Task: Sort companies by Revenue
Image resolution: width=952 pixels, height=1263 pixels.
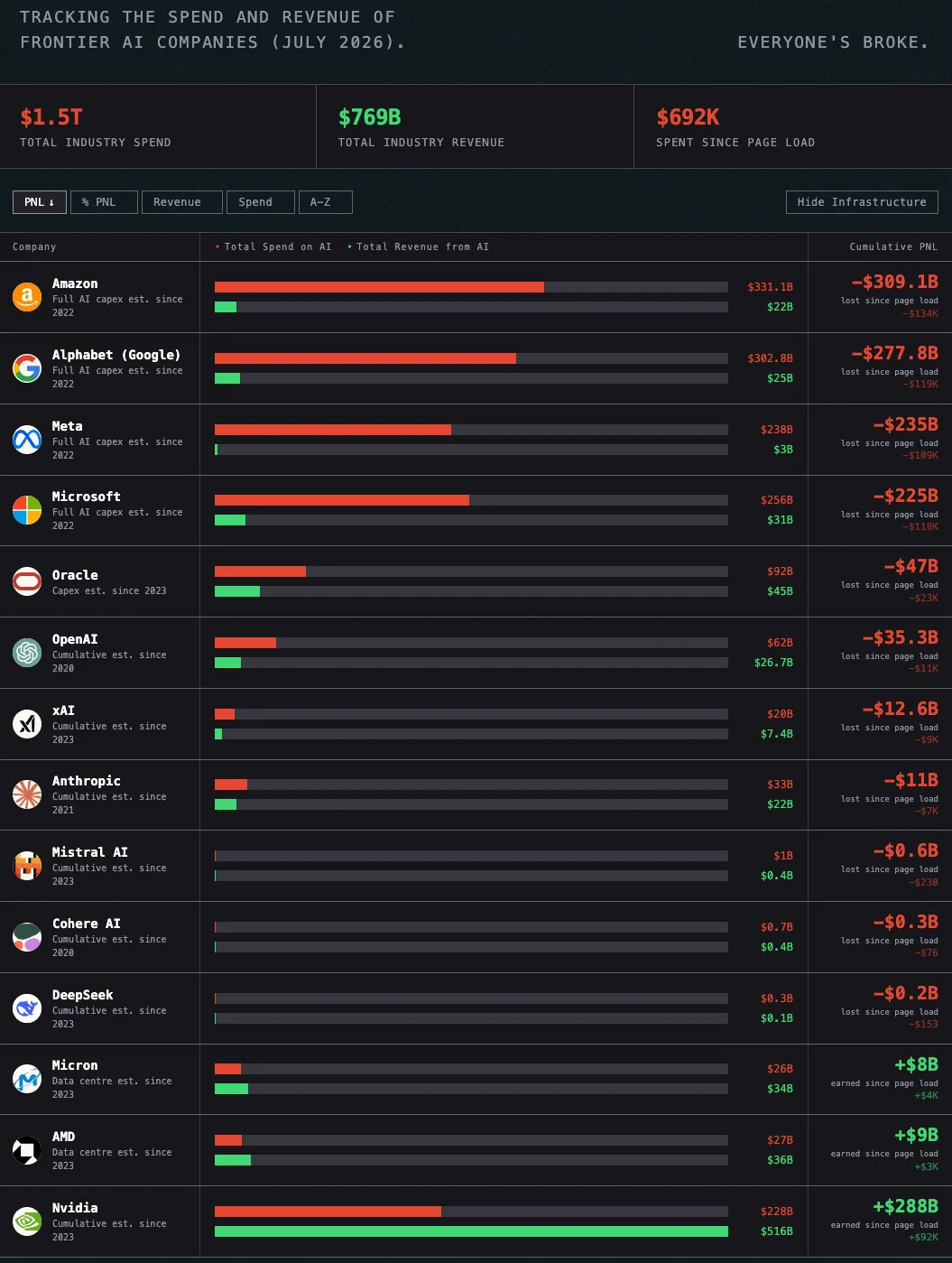Action: point(181,202)
